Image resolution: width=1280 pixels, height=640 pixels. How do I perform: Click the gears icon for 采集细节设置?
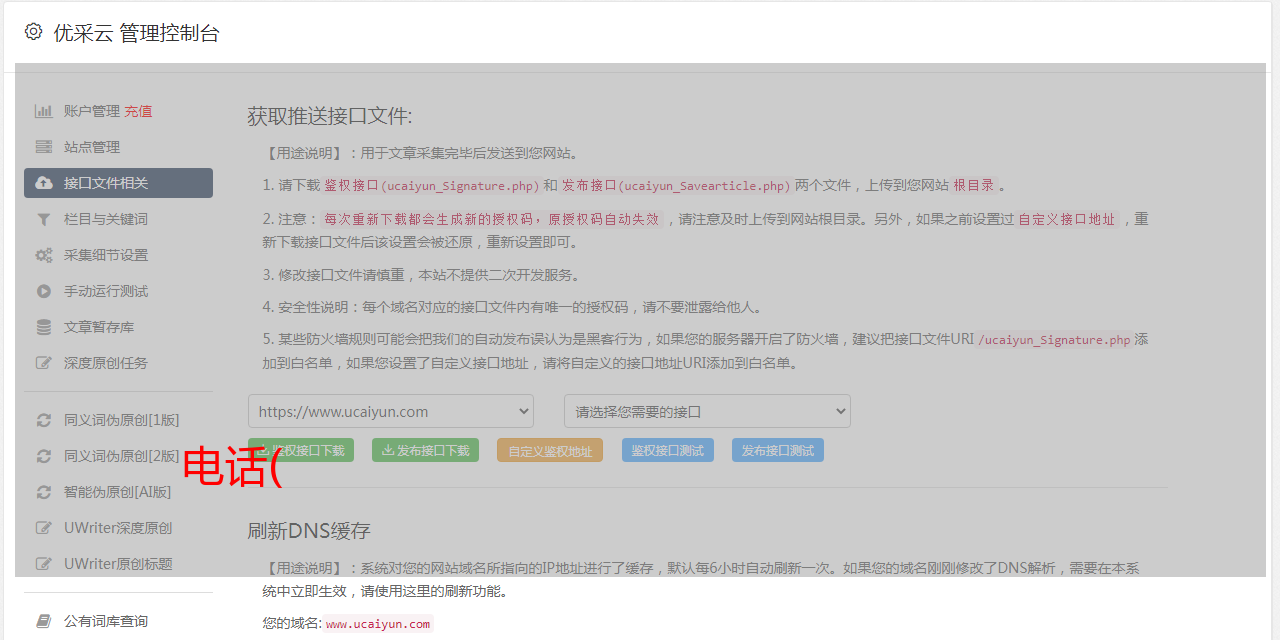pos(44,255)
